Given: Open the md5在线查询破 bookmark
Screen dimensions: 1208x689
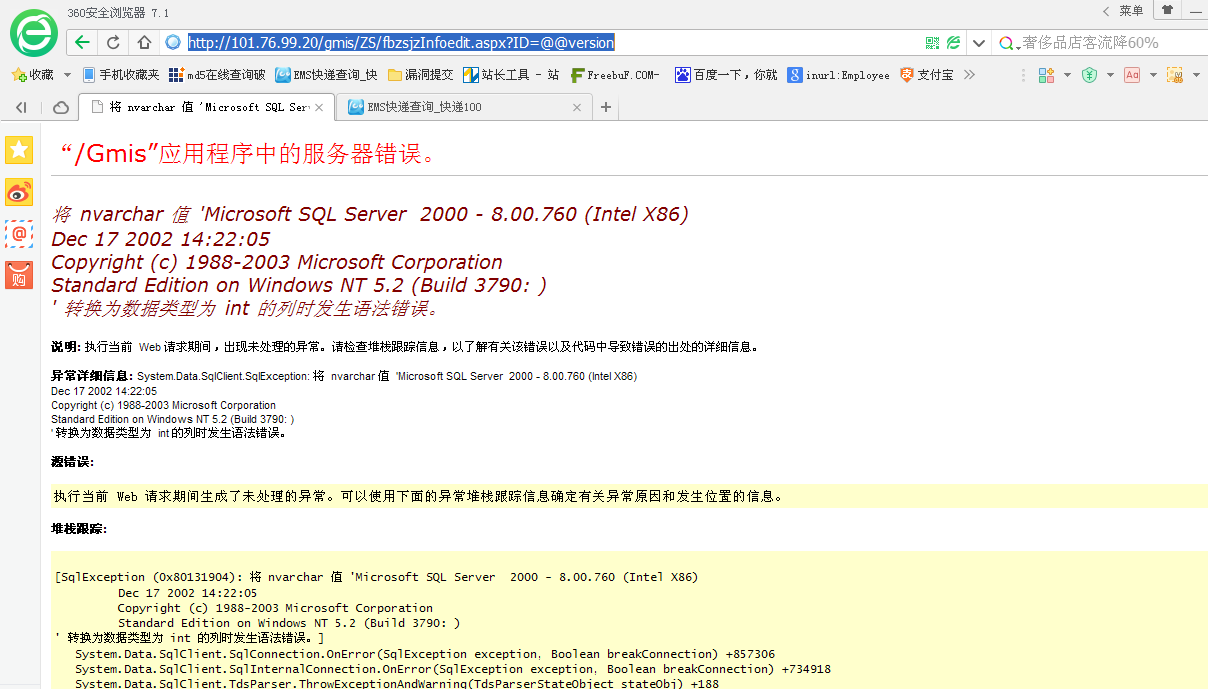Looking at the screenshot, I should coord(217,75).
